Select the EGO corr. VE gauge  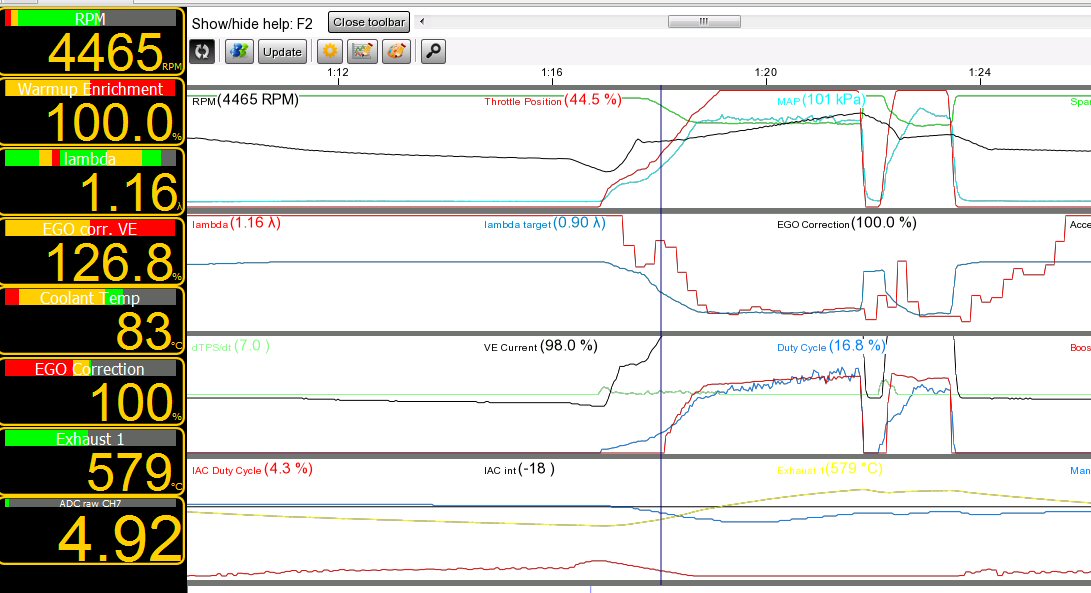tap(92, 251)
